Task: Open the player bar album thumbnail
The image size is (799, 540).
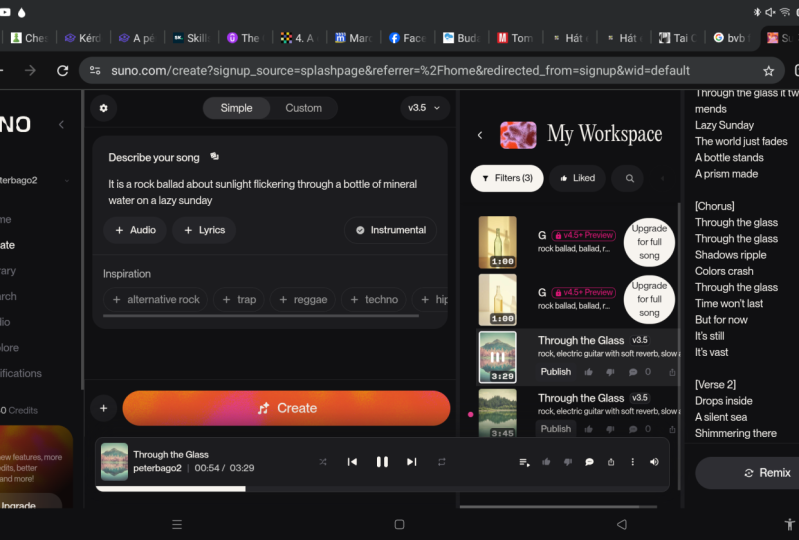Action: [x=114, y=462]
